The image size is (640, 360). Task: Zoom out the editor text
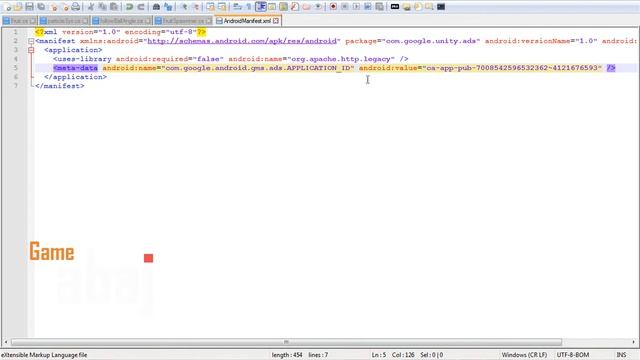click(196, 7)
